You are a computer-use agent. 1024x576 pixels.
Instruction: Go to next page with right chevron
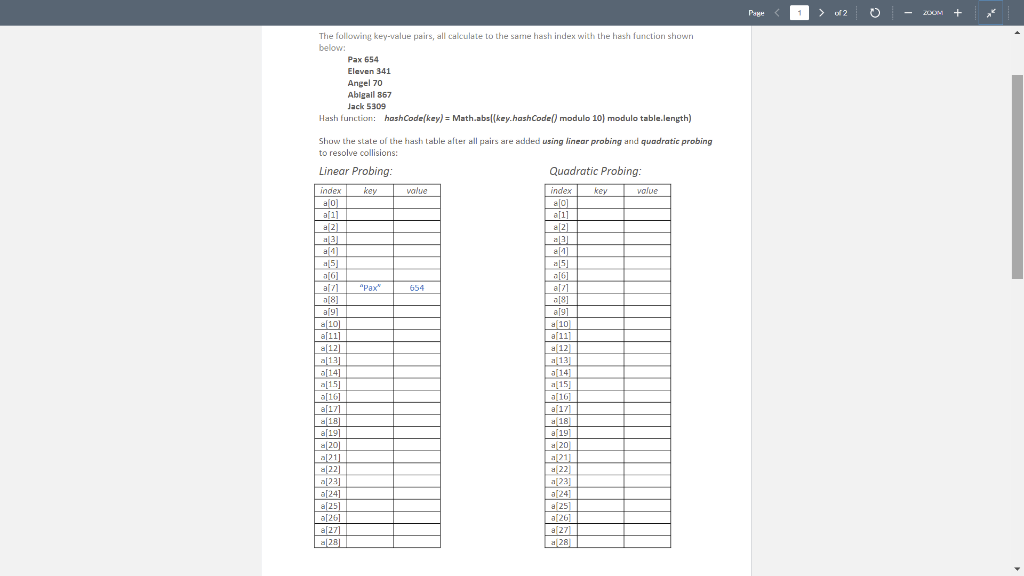[x=822, y=13]
